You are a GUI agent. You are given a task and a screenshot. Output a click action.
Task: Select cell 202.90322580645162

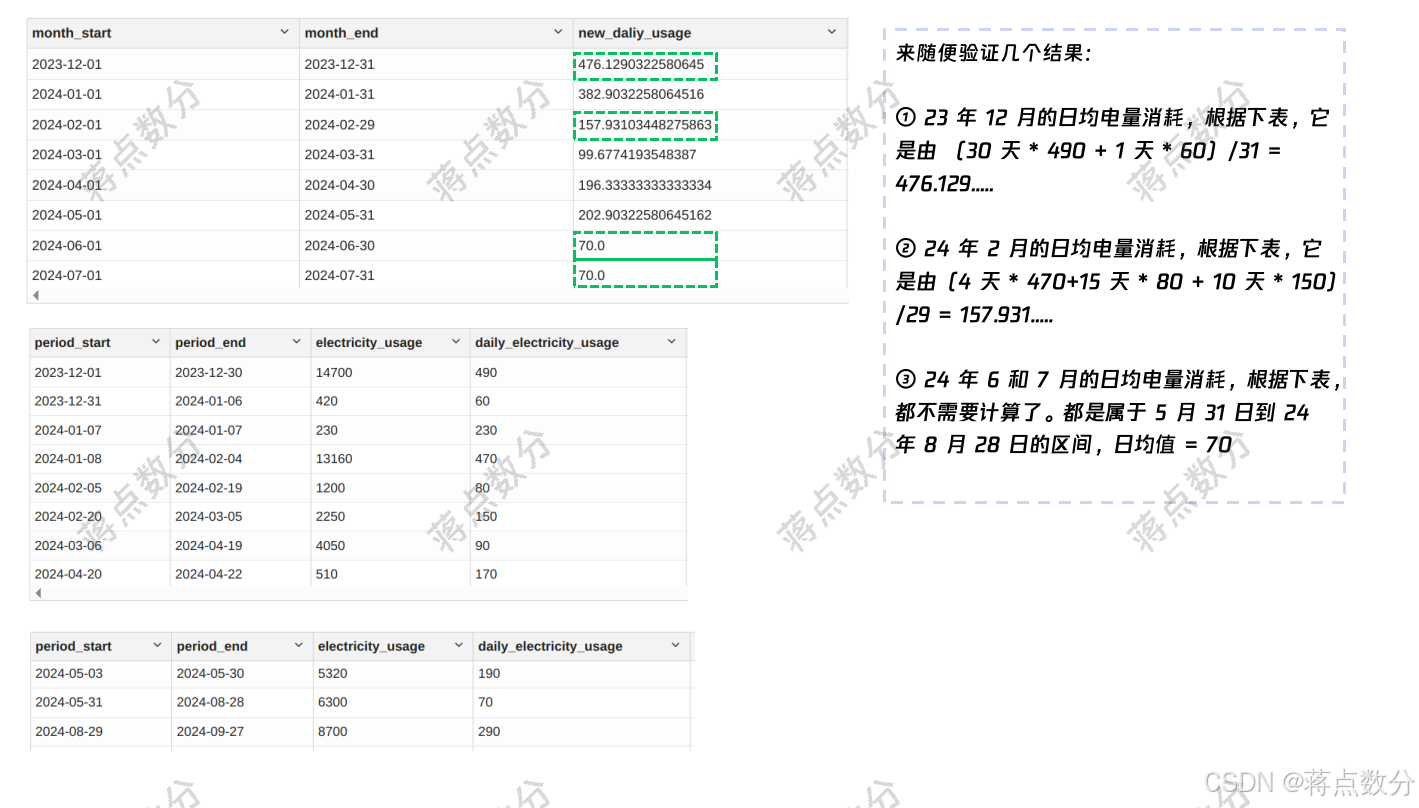(710, 215)
